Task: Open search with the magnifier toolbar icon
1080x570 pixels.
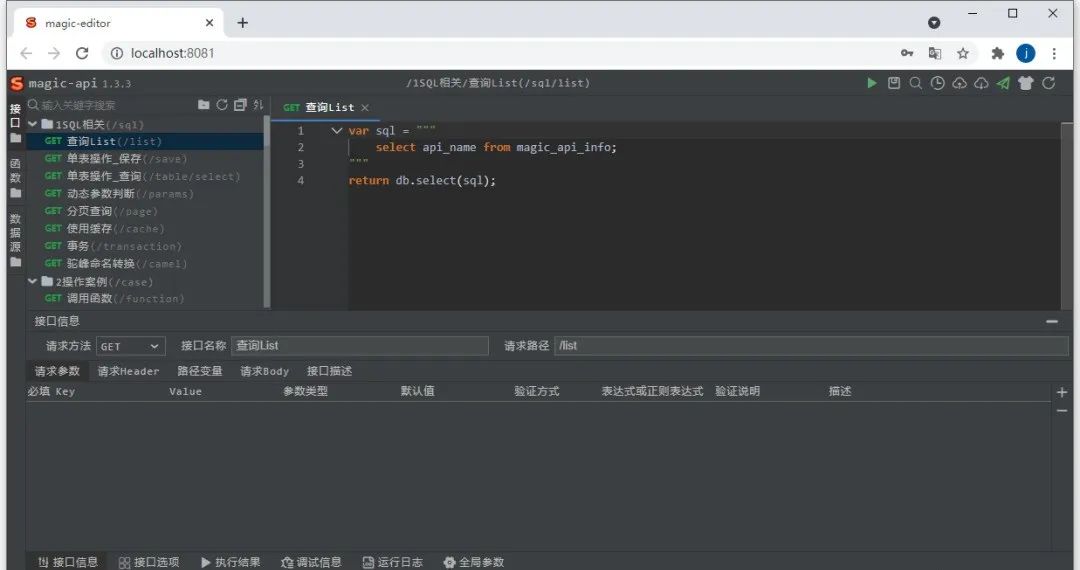Action: point(915,83)
